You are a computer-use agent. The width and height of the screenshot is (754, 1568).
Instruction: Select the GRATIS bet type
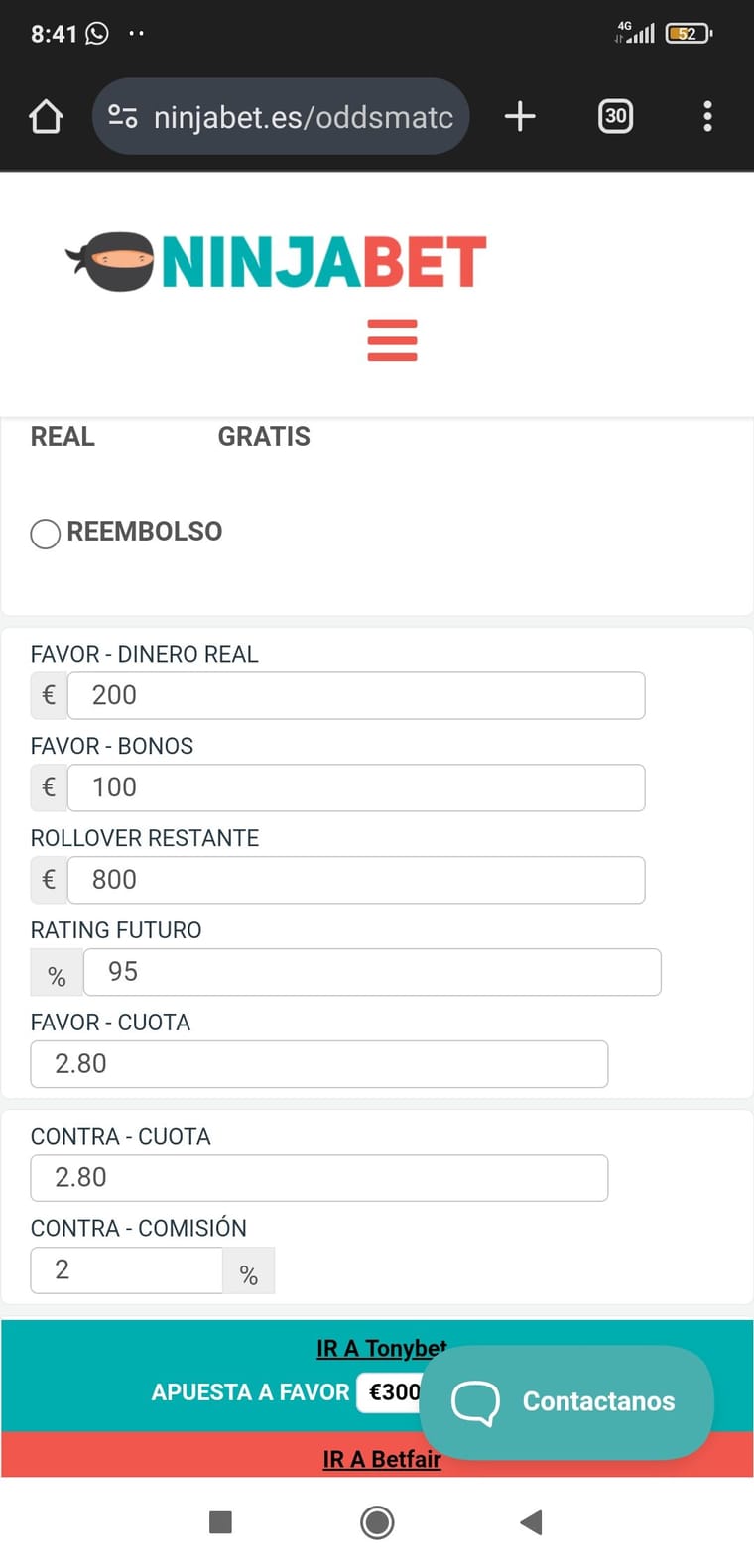click(264, 437)
